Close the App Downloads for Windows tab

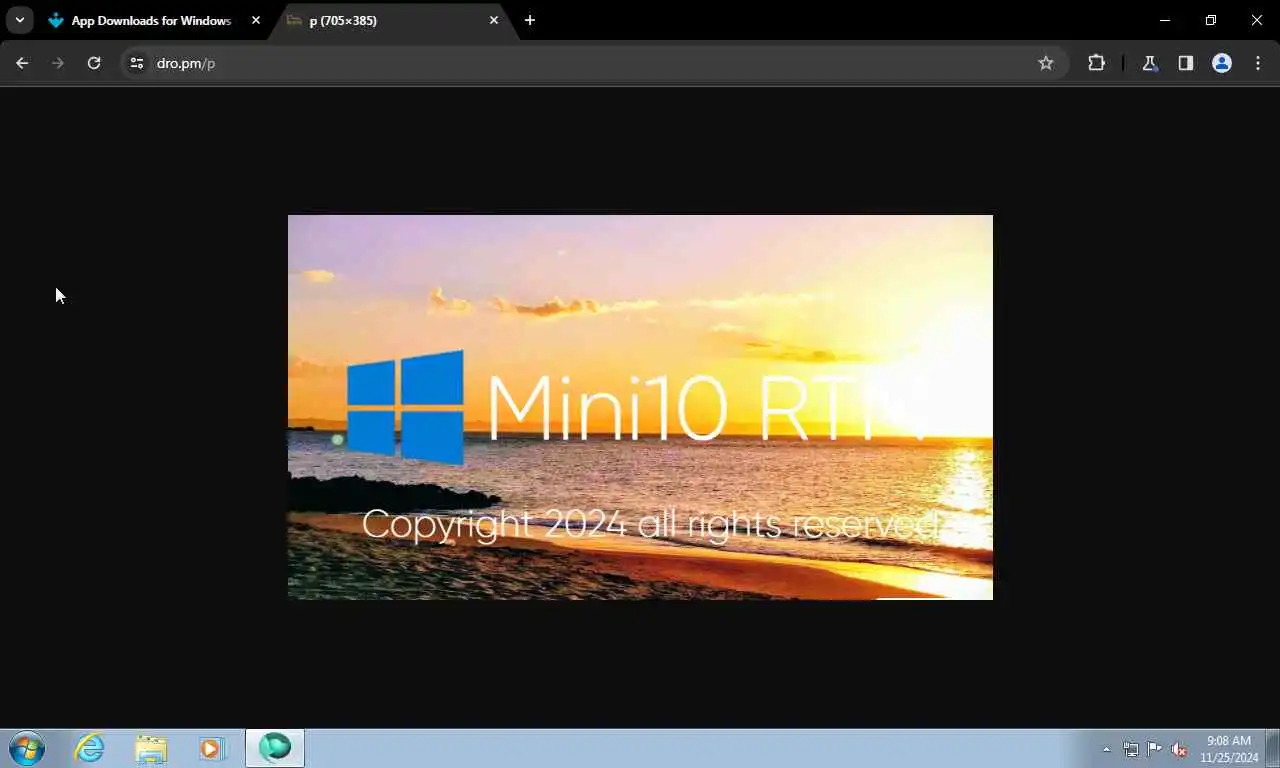pos(256,20)
